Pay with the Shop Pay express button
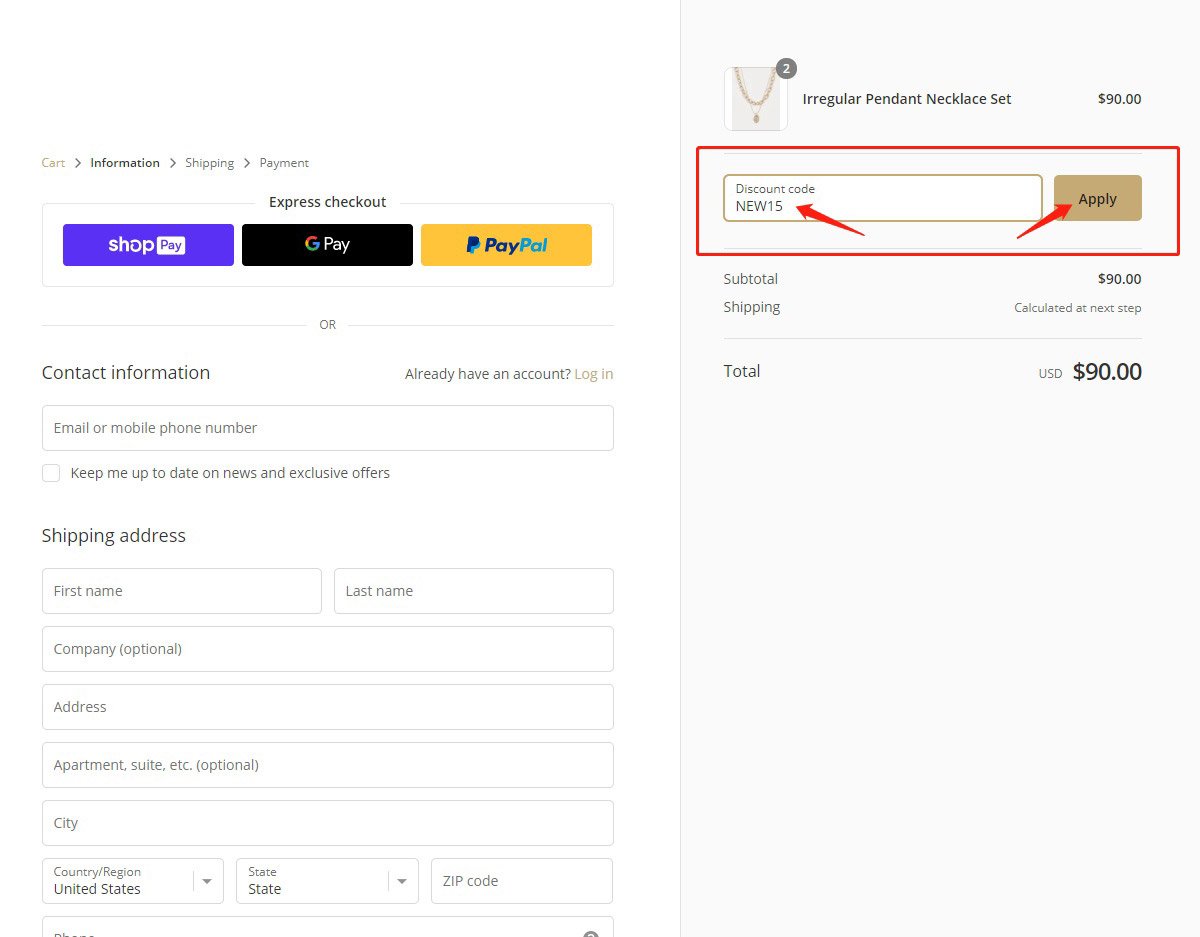Image resolution: width=1200 pixels, height=937 pixels. (x=148, y=245)
